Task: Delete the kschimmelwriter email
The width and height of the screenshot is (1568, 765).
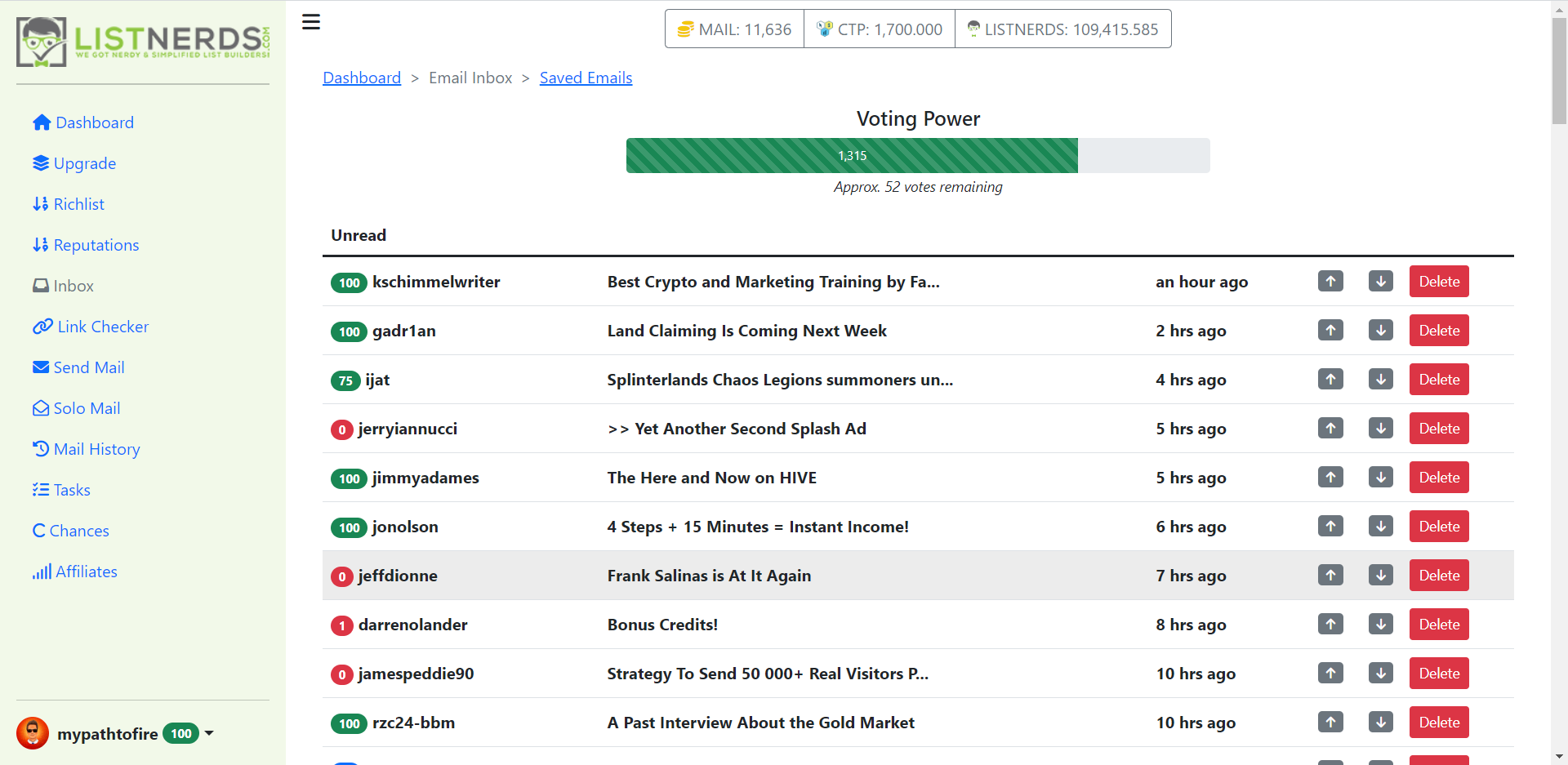Action: pos(1439,282)
